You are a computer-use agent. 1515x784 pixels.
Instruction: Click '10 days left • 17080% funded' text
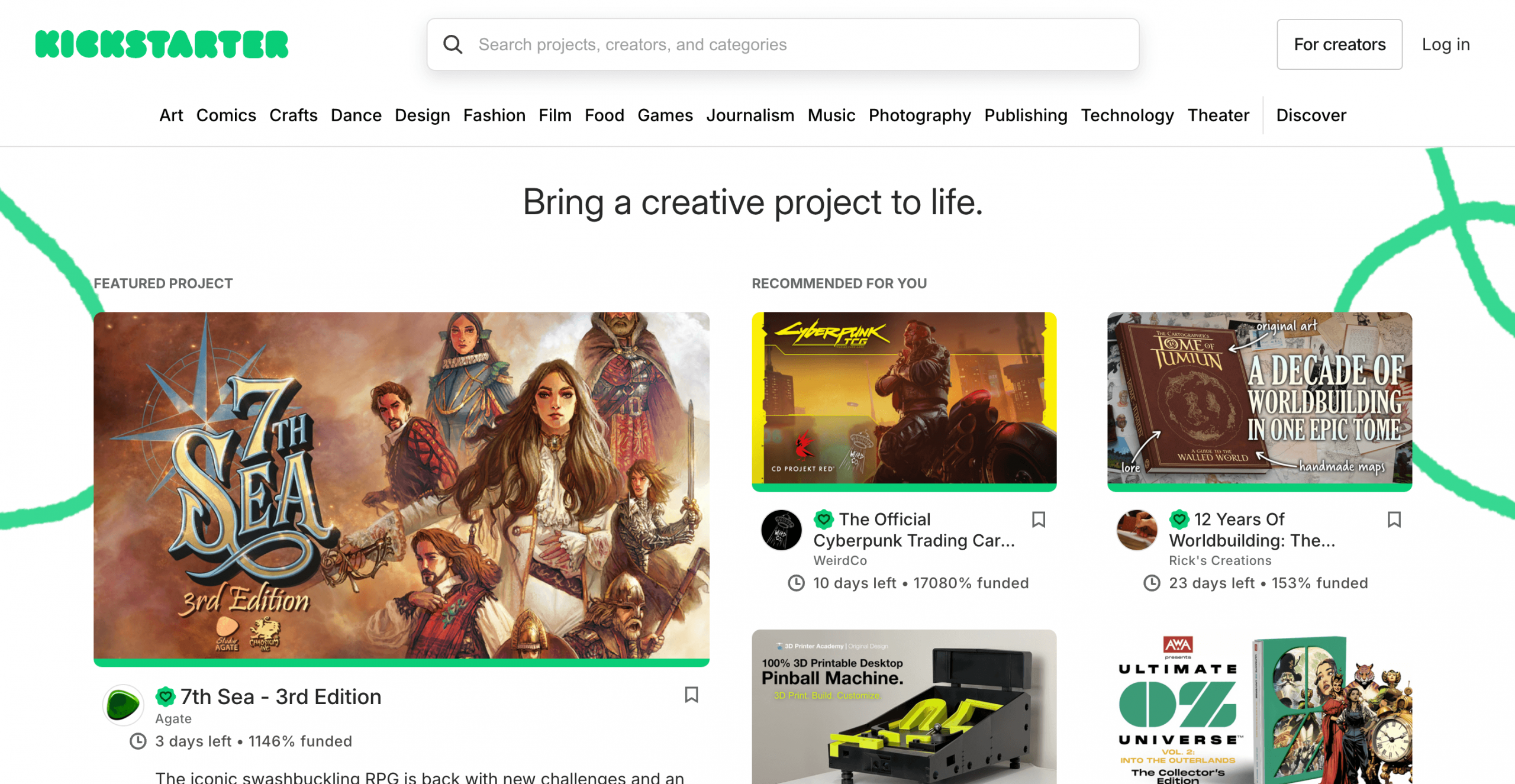[921, 583]
